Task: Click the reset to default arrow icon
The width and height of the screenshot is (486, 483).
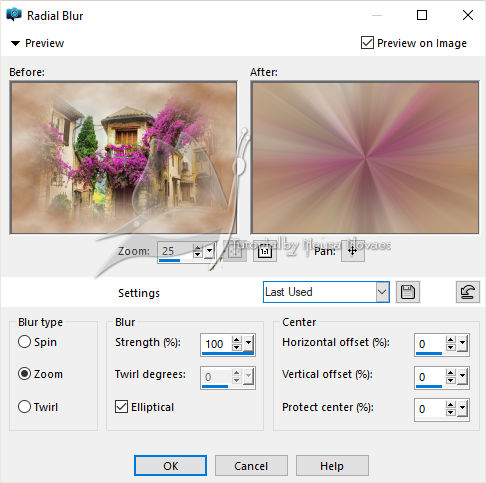Action: (468, 292)
